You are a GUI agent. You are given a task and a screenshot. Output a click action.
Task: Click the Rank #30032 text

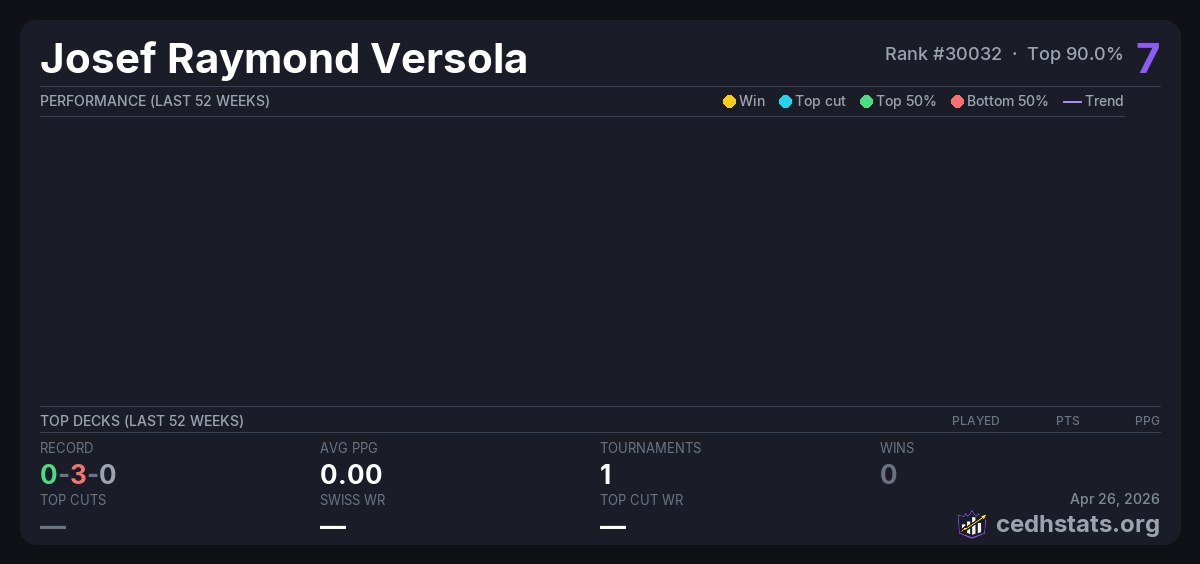pos(943,54)
